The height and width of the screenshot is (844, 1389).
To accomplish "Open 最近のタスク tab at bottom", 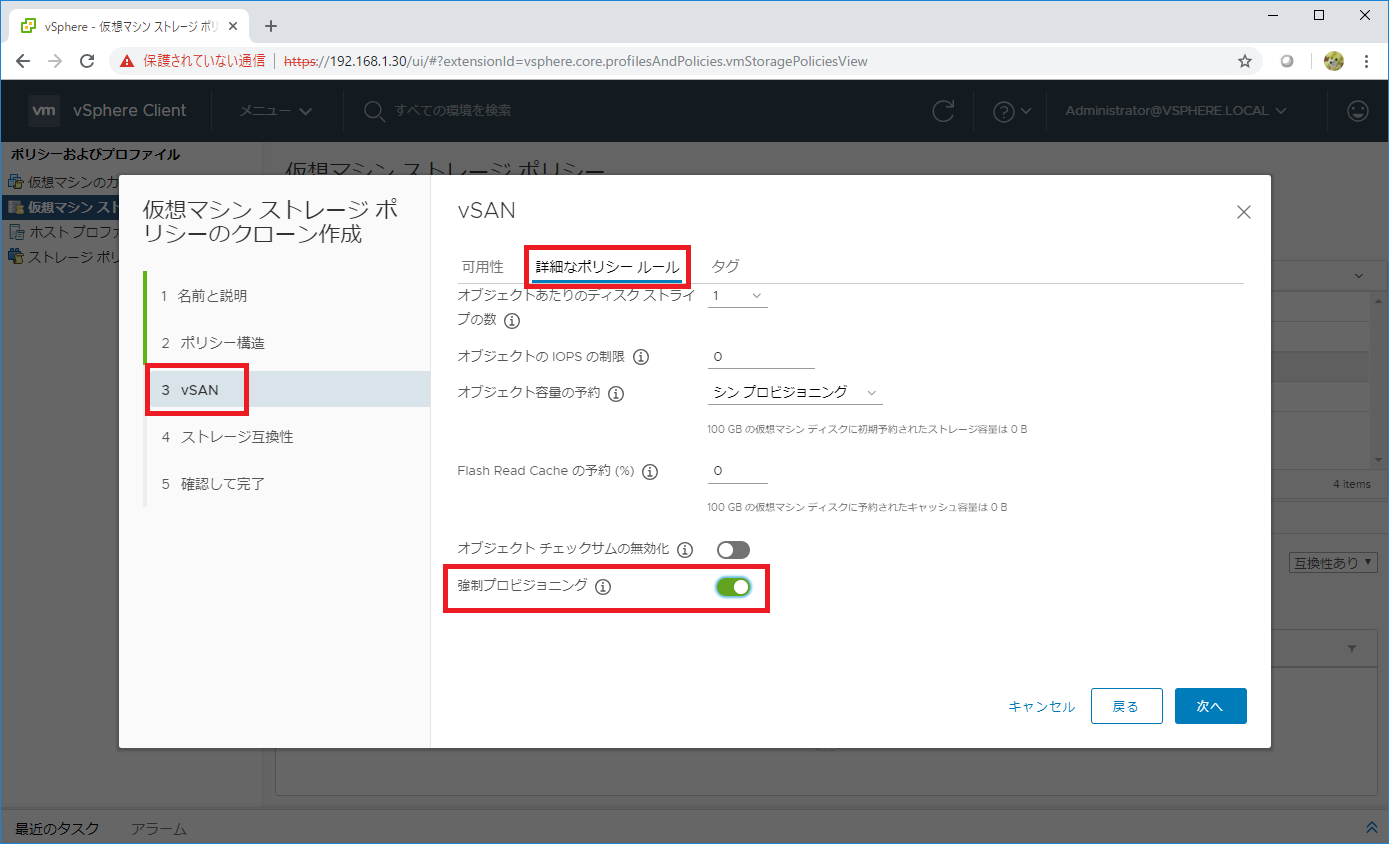I will point(57,829).
